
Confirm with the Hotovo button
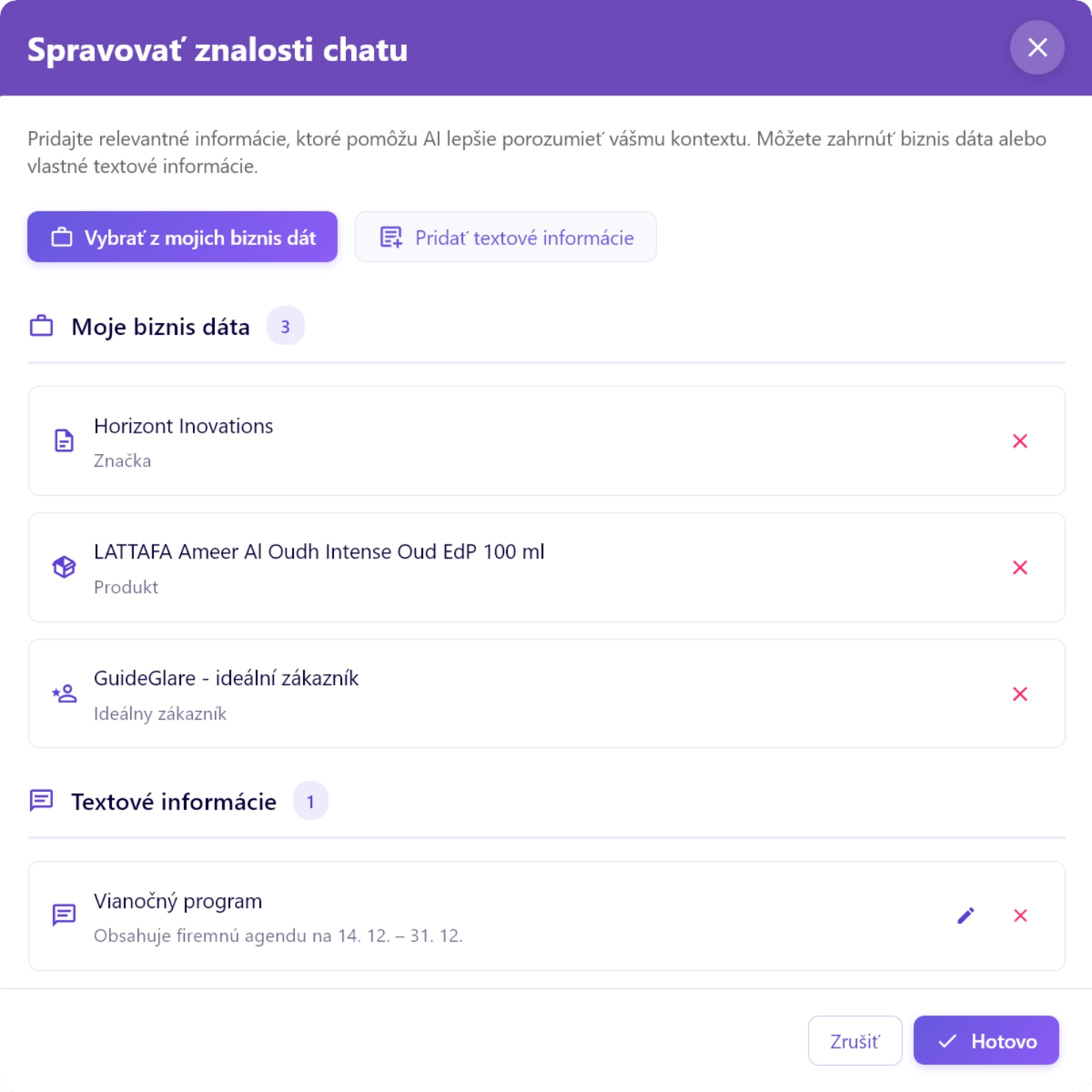click(x=986, y=1040)
